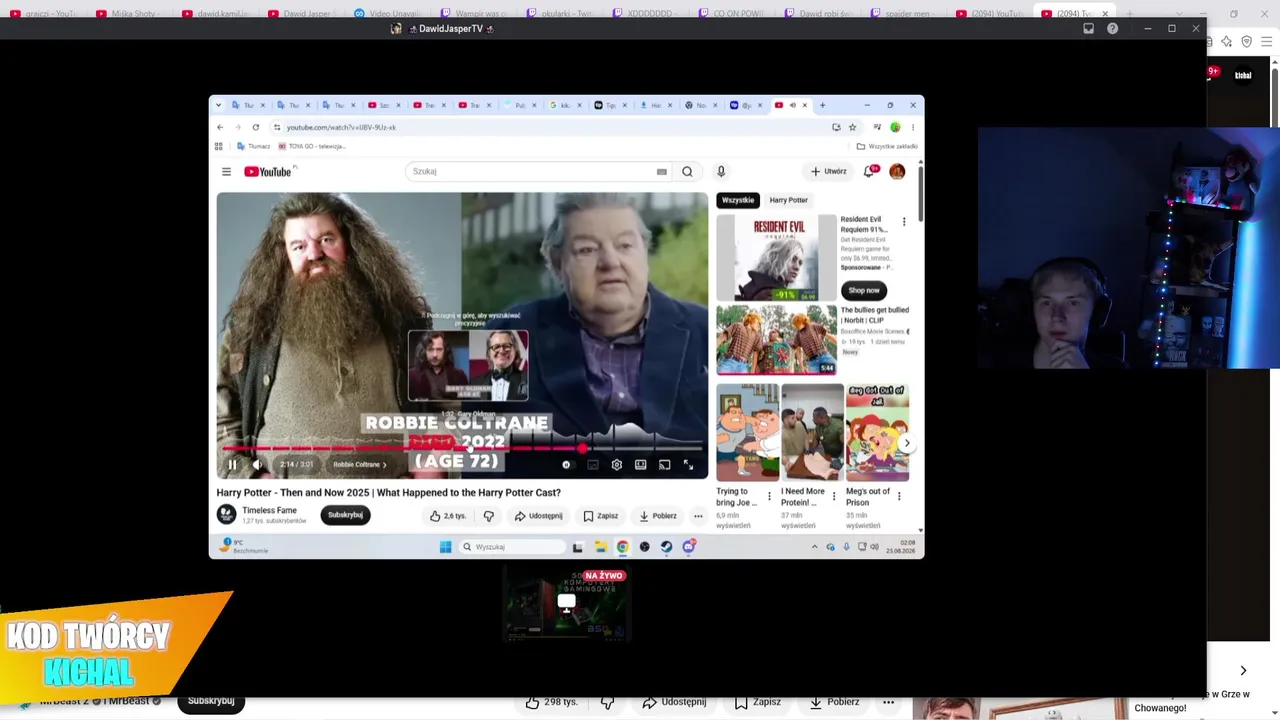Open help icon in DawidJasperTV window
The height and width of the screenshot is (720, 1280).
(1112, 29)
